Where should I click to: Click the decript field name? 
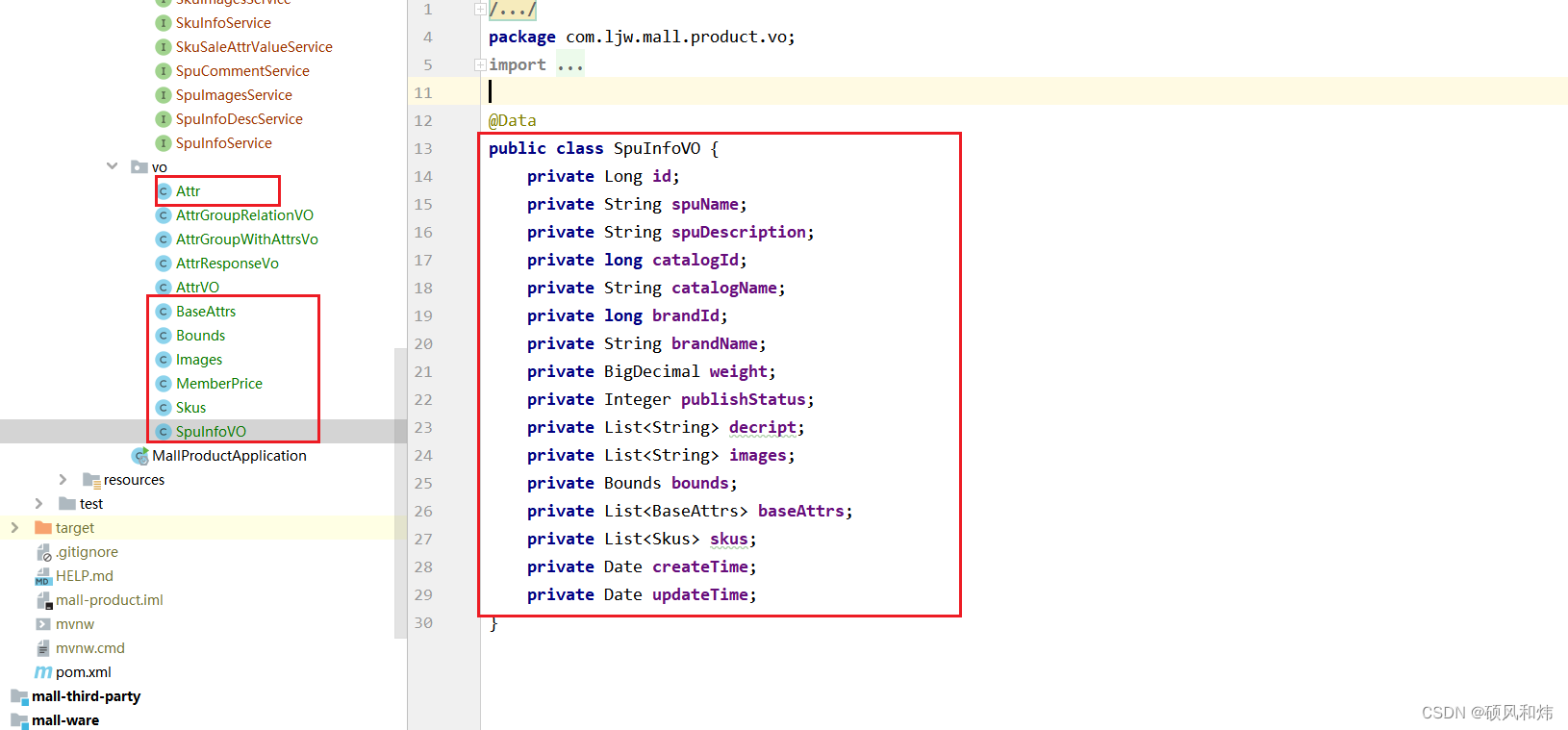click(x=763, y=428)
